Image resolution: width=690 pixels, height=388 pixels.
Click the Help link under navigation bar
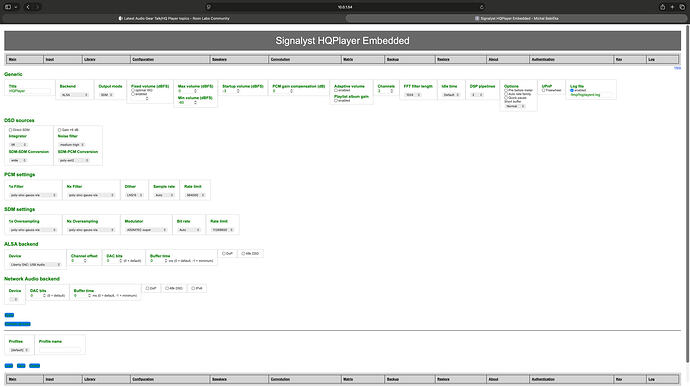click(x=677, y=68)
